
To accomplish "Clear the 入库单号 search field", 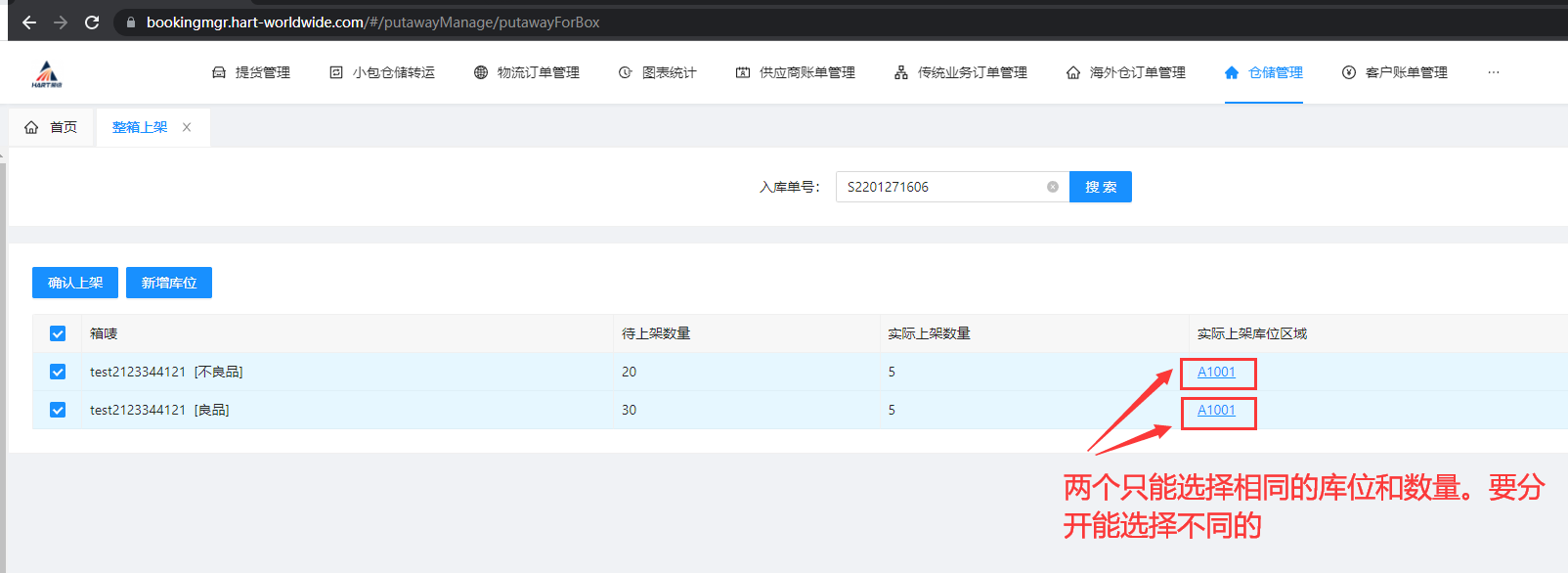I will 1052,187.
